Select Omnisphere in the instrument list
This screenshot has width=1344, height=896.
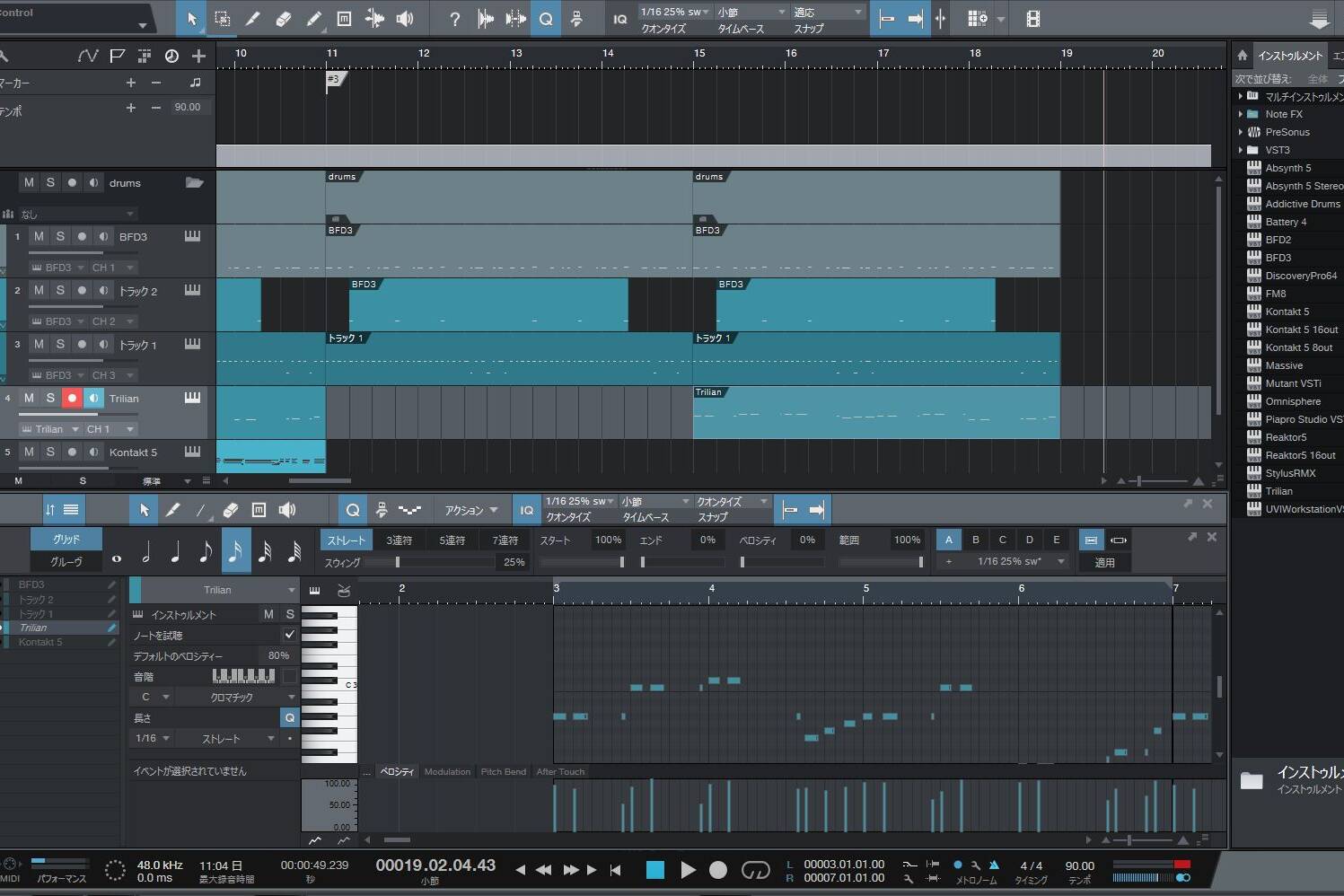point(1292,401)
